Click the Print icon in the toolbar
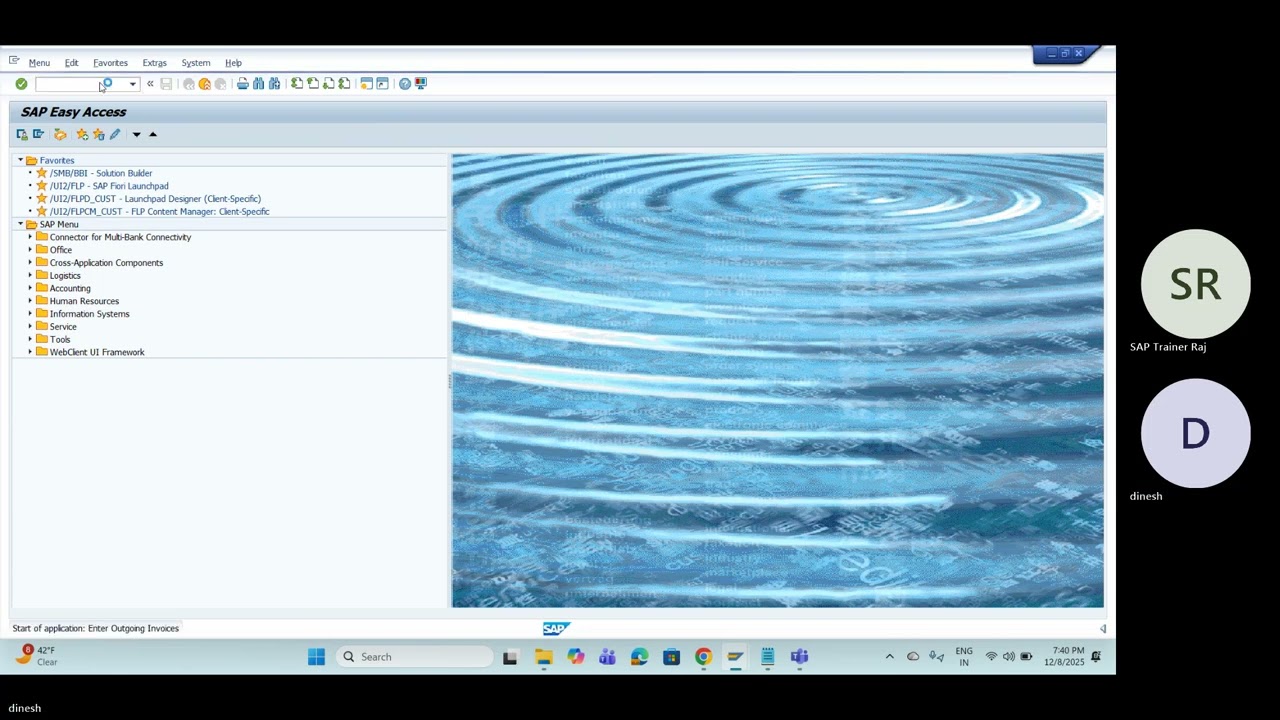 [x=242, y=84]
